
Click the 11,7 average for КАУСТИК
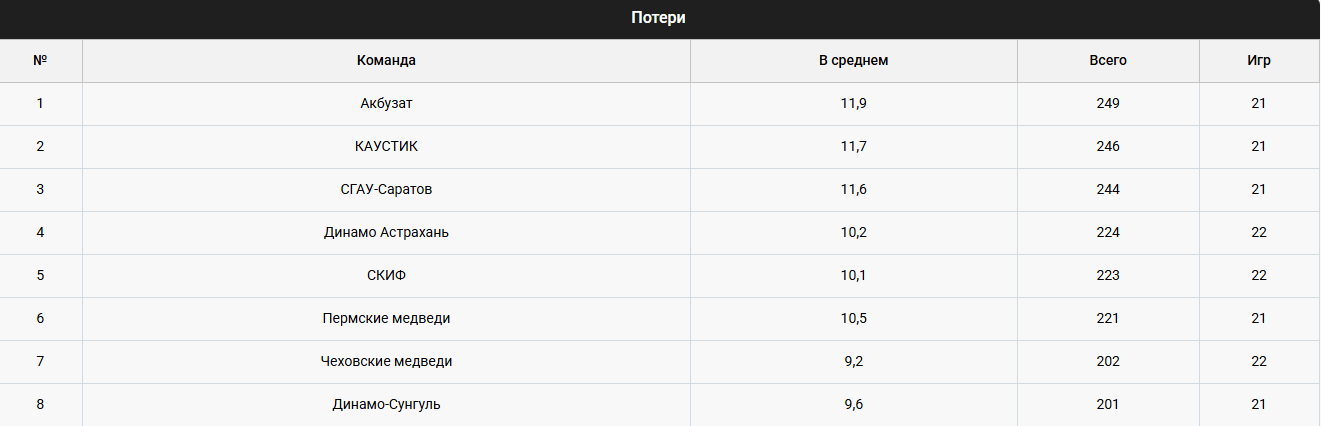click(853, 146)
